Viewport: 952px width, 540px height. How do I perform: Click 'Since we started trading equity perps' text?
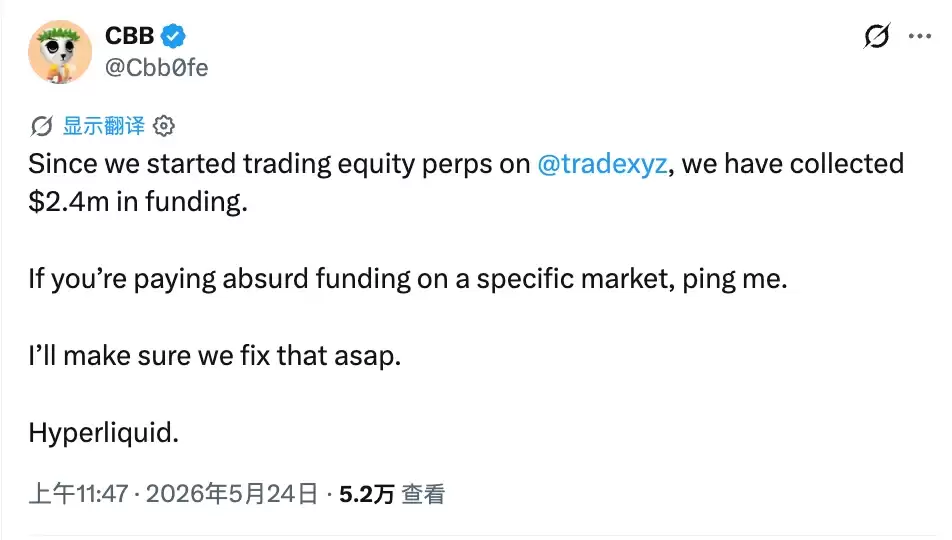pos(279,164)
